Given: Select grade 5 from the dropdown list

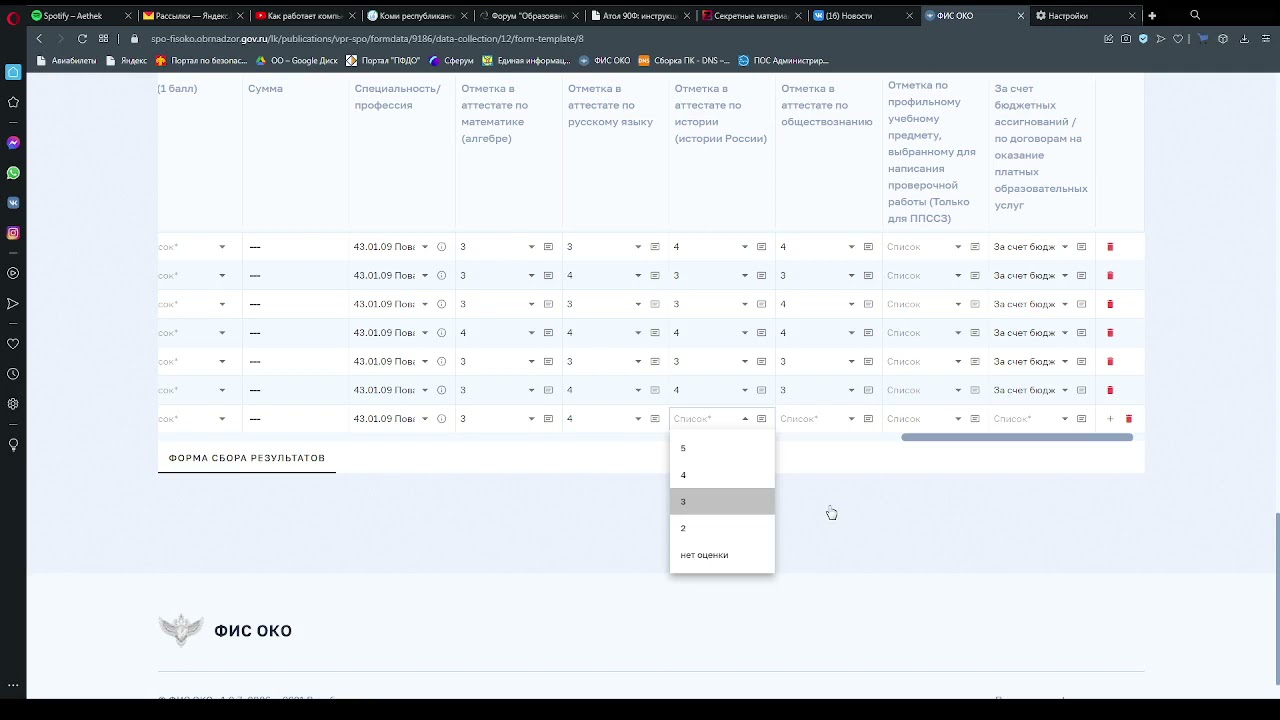Looking at the screenshot, I should [x=722, y=448].
